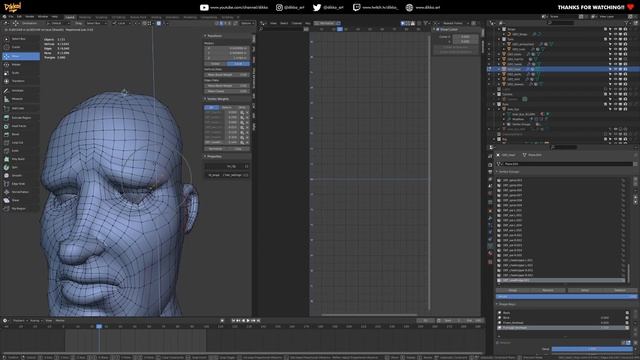Click the timeline current frame marker

(99, 326)
